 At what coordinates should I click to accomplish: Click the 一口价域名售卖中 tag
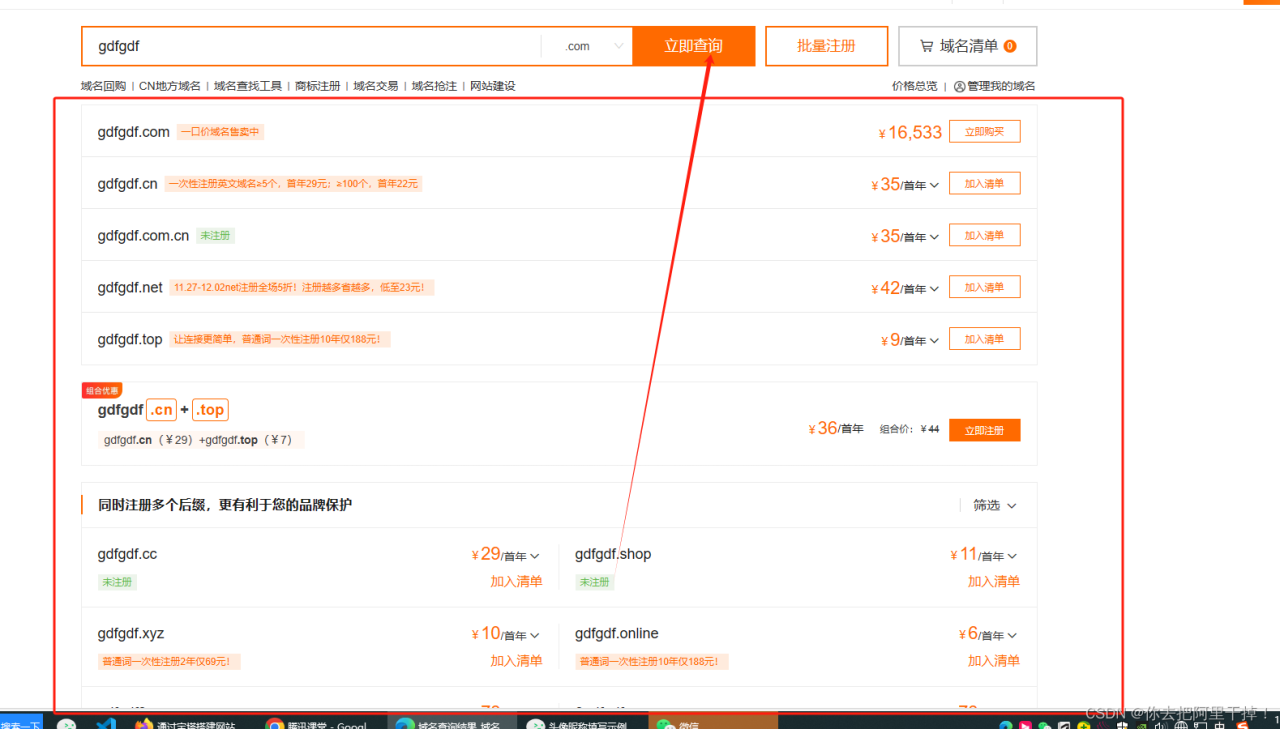coord(221,132)
